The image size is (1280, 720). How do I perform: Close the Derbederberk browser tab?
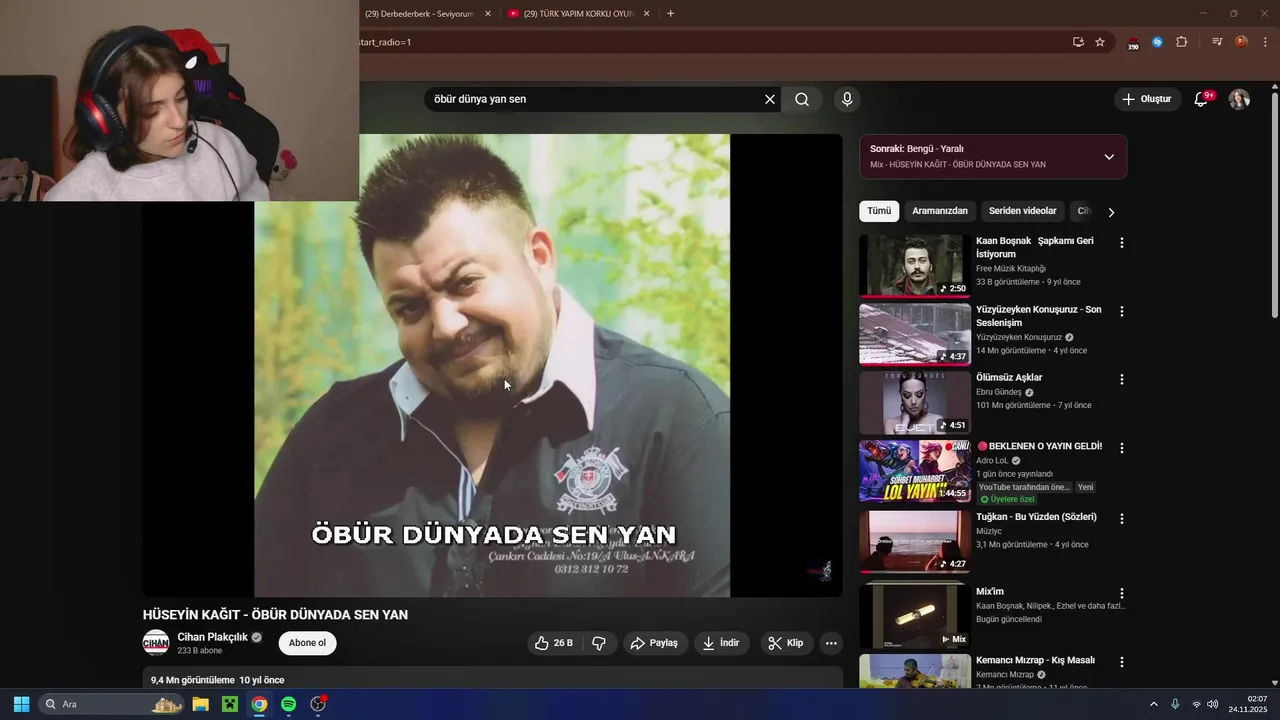[x=488, y=14]
